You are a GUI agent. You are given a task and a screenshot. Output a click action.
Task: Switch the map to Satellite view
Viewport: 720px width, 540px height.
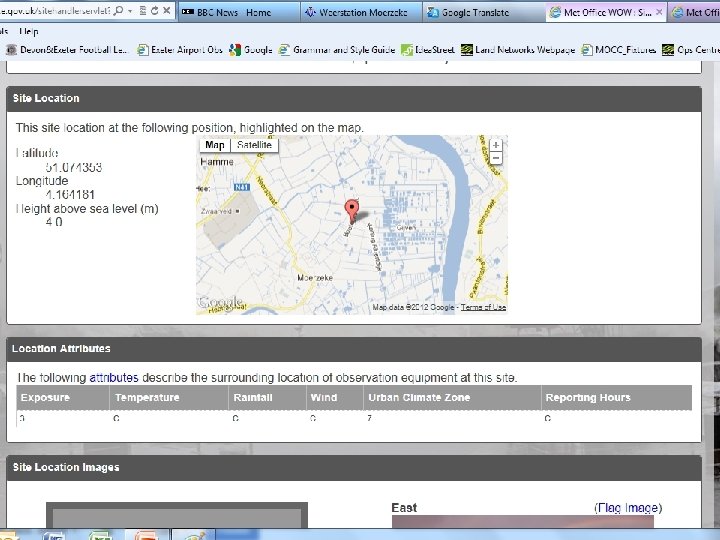click(x=254, y=145)
